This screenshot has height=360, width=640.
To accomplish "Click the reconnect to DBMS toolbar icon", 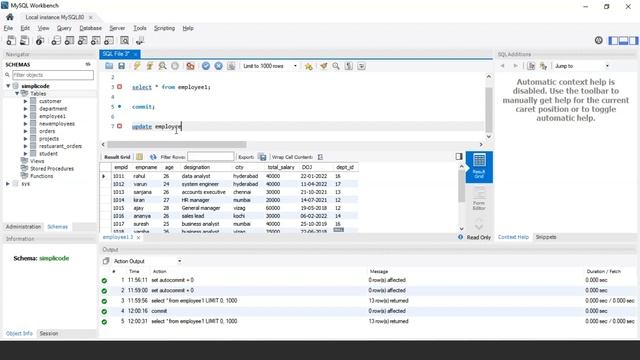I will [140, 40].
